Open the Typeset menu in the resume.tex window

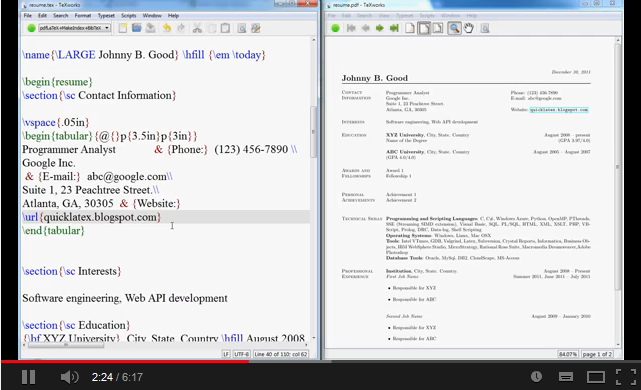pos(106,16)
